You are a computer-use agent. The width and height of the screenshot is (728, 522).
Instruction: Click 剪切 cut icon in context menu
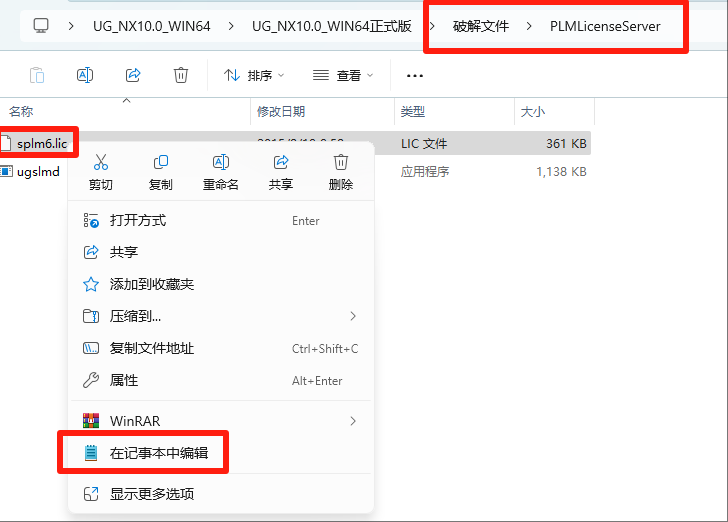[x=101, y=172]
